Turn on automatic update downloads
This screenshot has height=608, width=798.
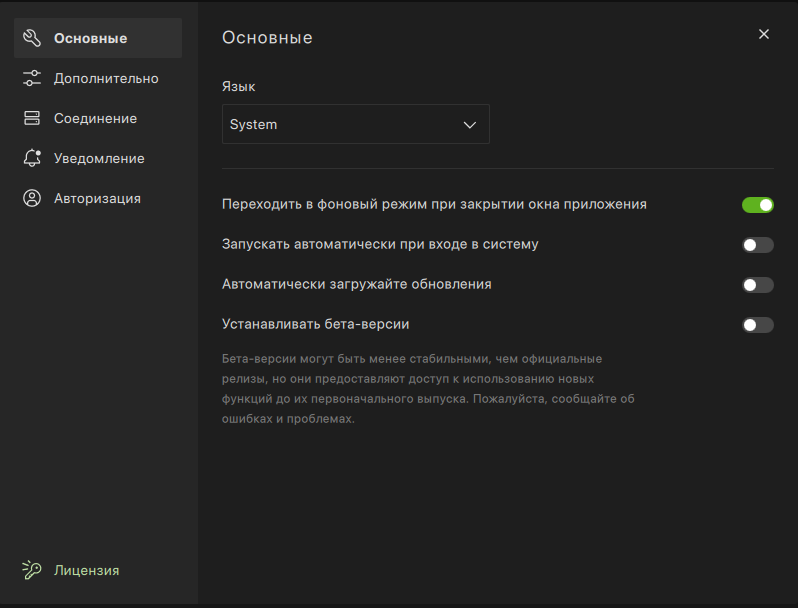(x=757, y=285)
